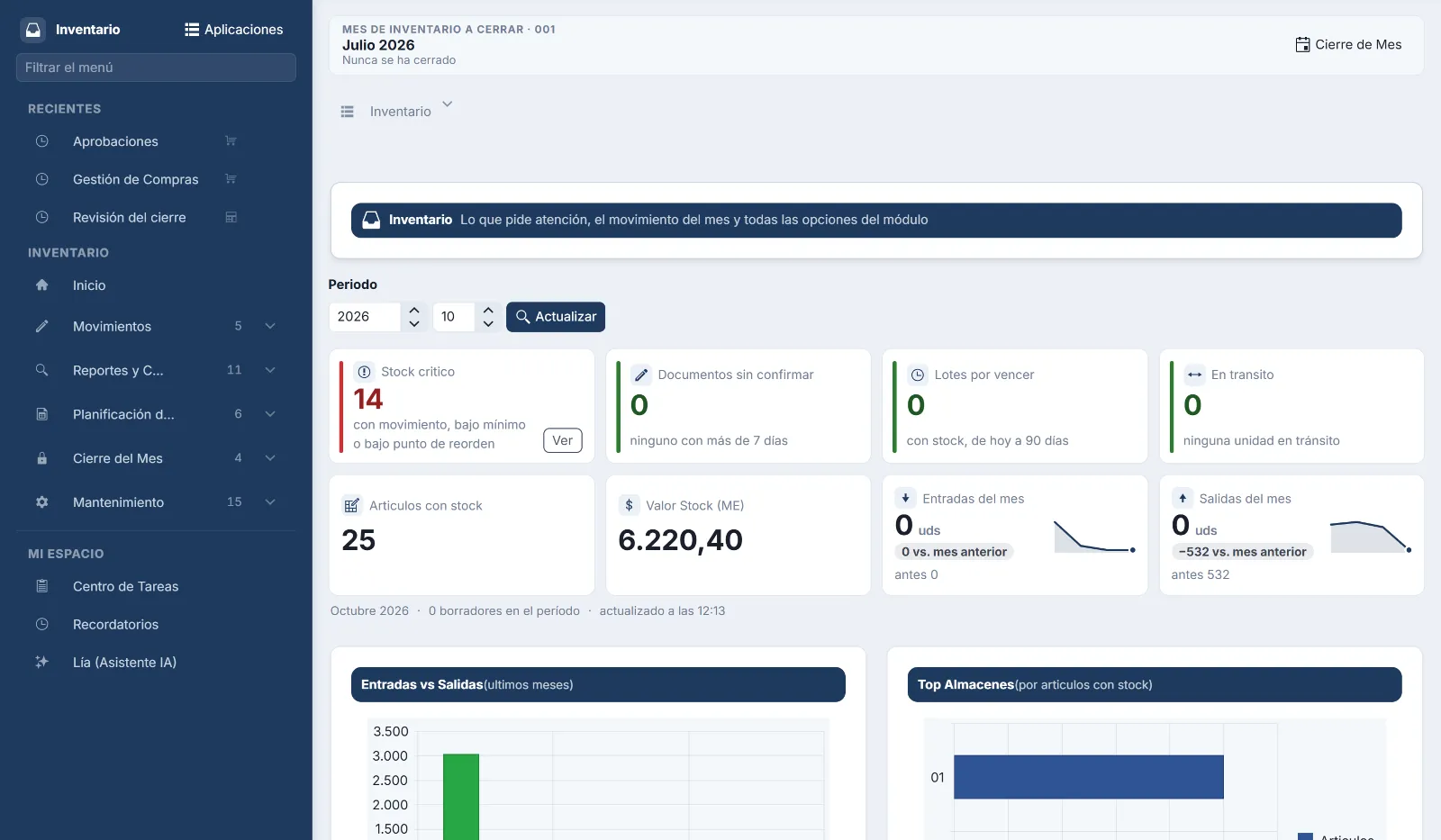1441x840 pixels.
Task: Click the blue bar for almacén 01
Action: [1089, 777]
